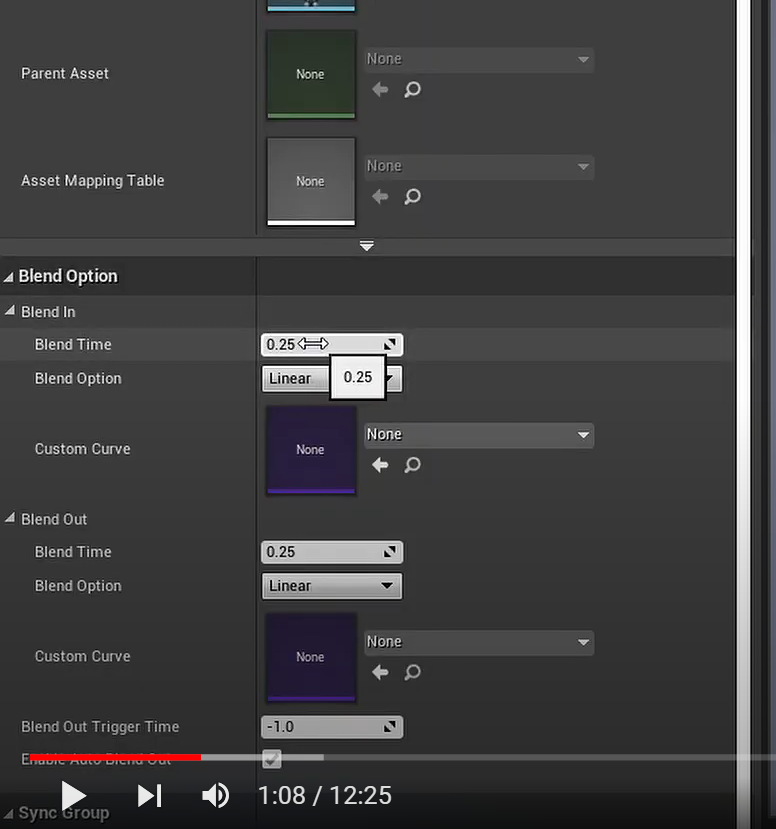Use selected asset arrow for Parent Asset
The image size is (776, 829).
[x=380, y=89]
